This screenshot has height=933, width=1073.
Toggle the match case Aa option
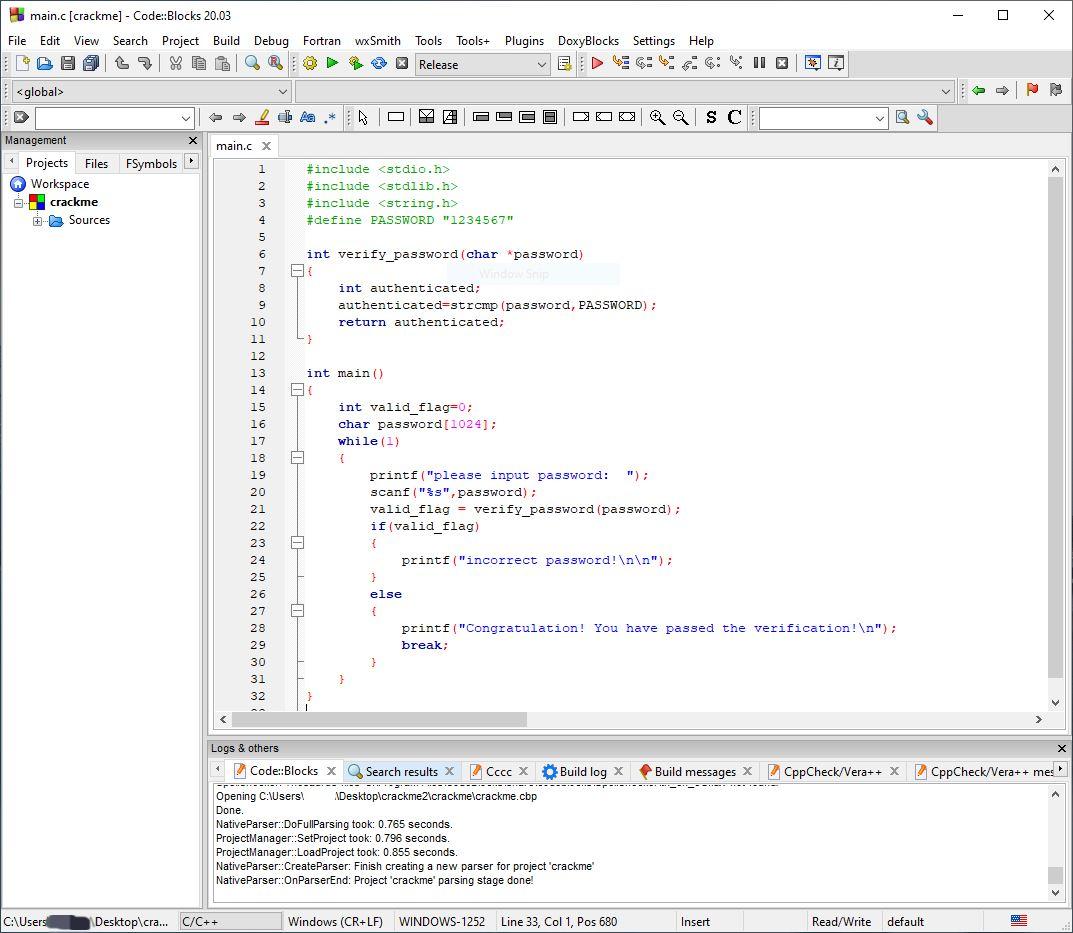(307, 117)
